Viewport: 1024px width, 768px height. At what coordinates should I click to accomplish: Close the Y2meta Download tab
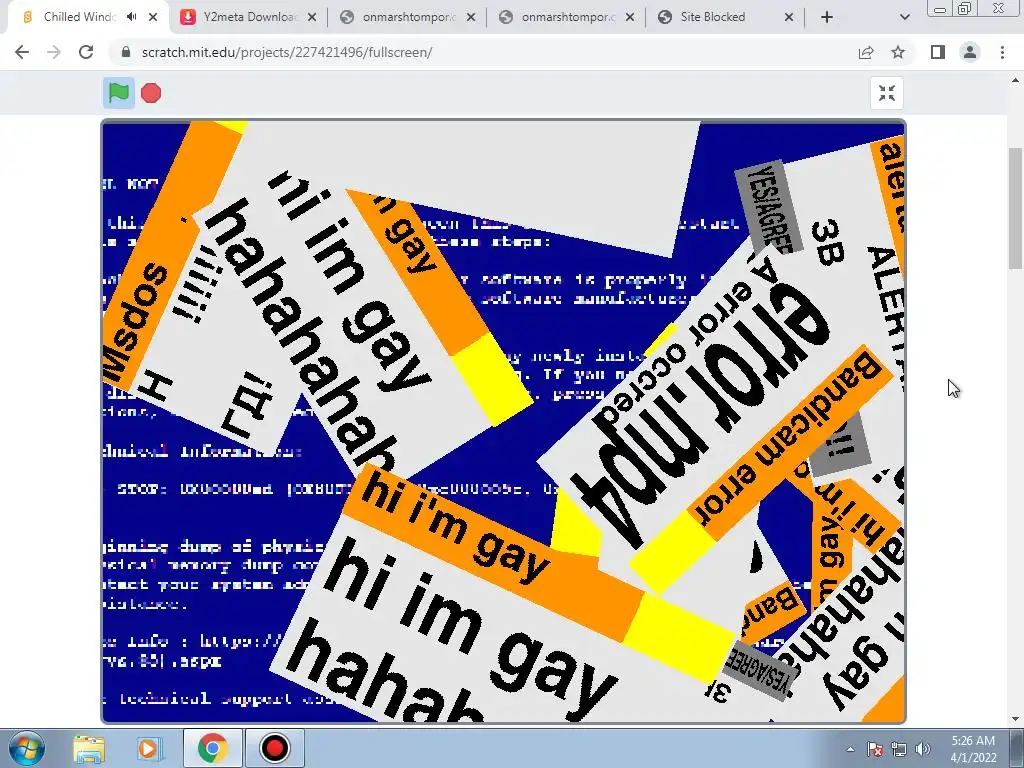[x=312, y=17]
